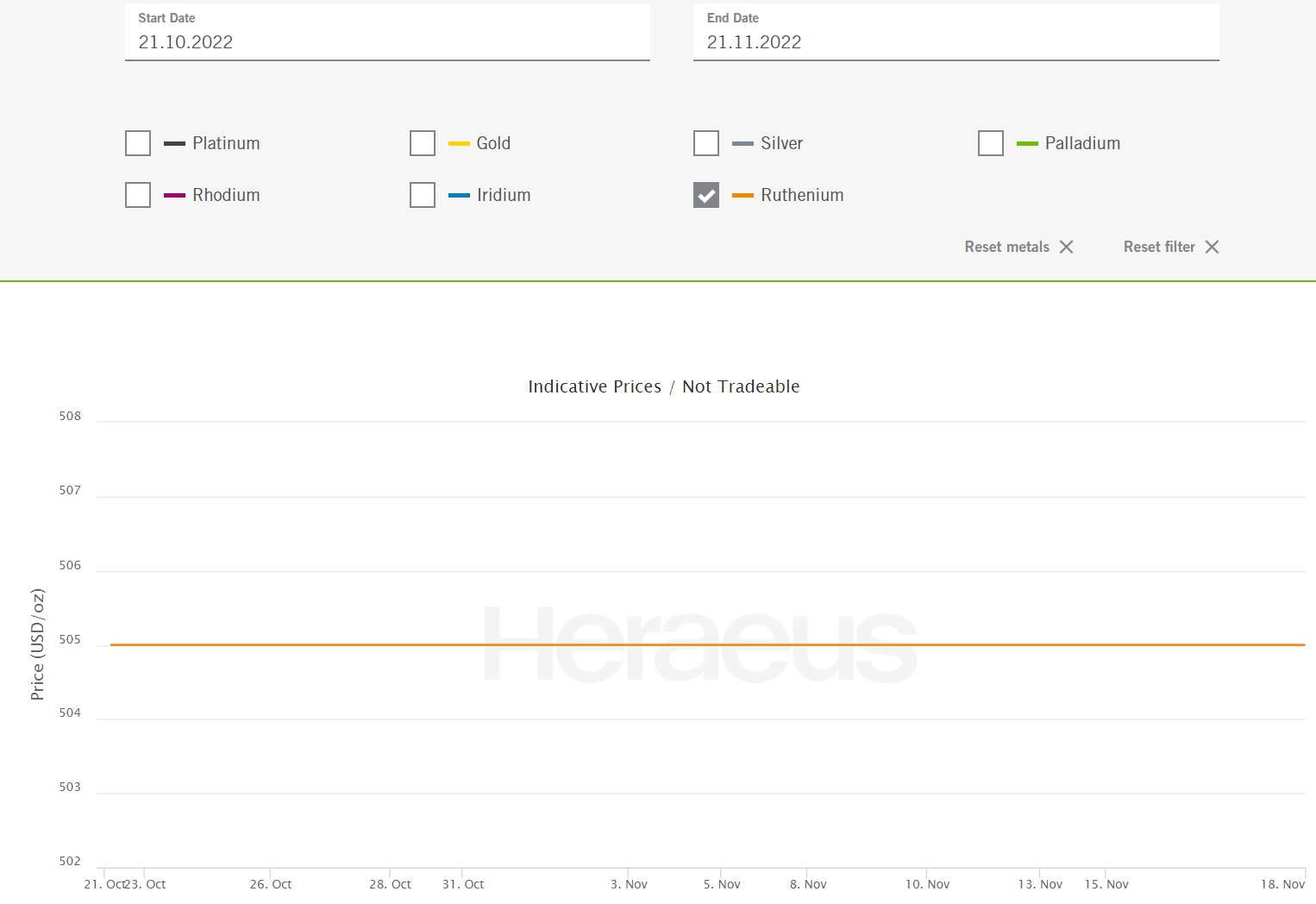Click the X icon beside Reset filter

click(x=1212, y=247)
